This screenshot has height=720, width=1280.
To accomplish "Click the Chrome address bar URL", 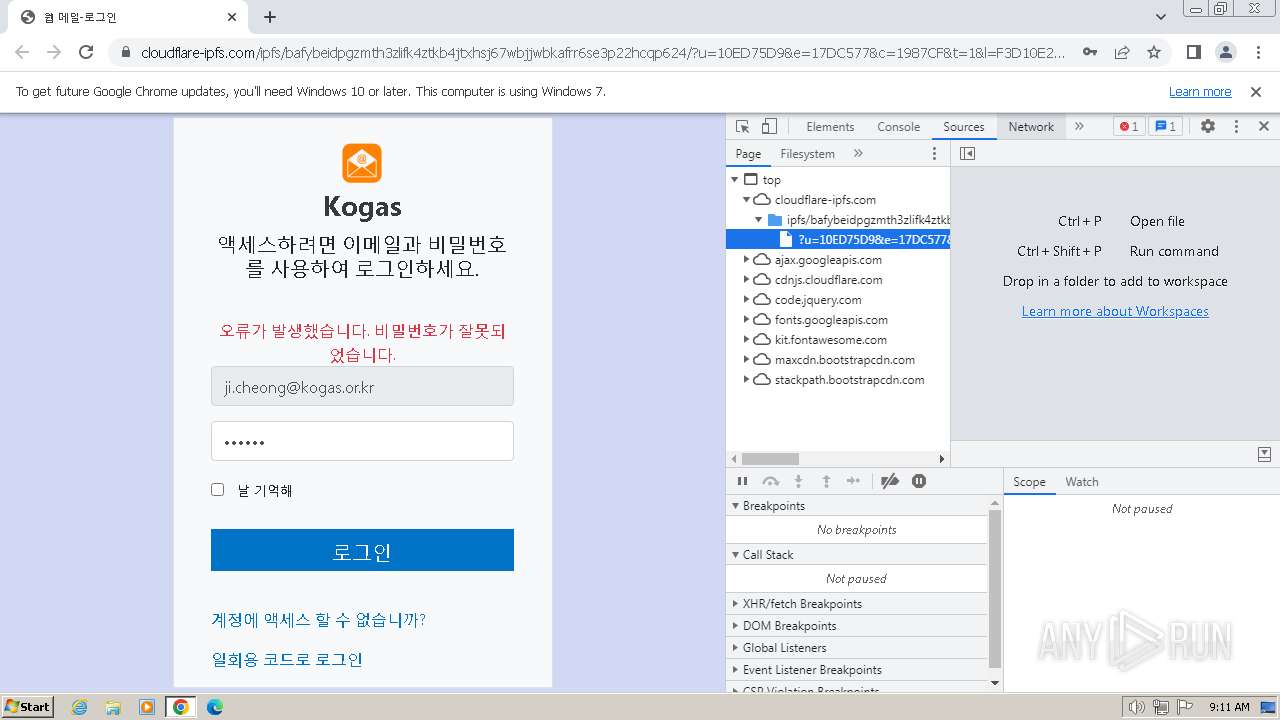I will point(603,52).
